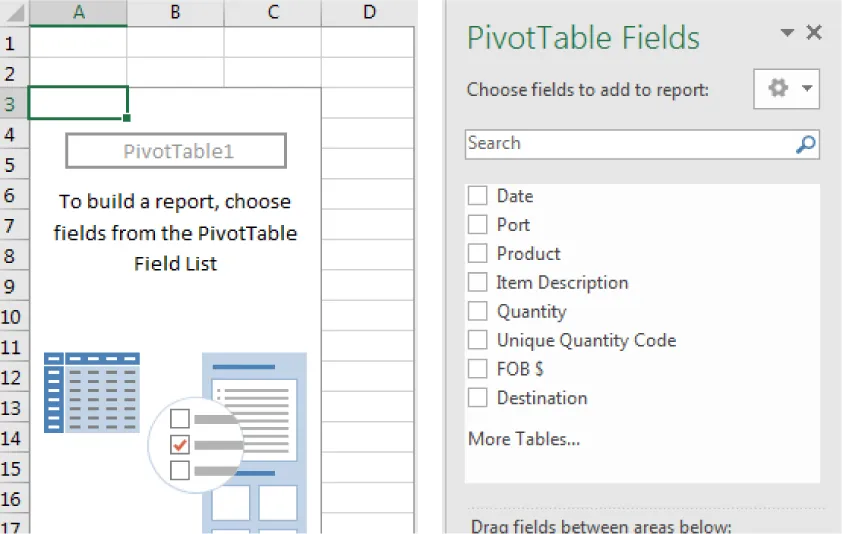
Task: Click the column D header
Action: coord(369,12)
